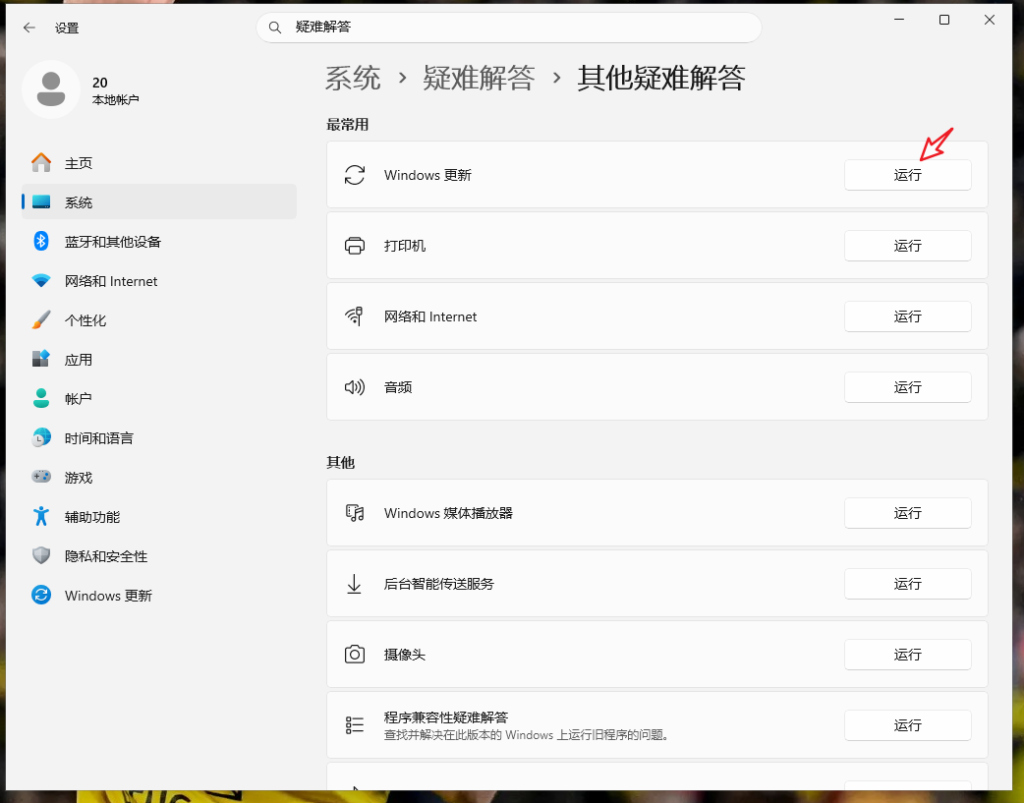Screen dimensions: 1024x803
Task: Click the Personalization paintbrush icon
Action: [41, 320]
